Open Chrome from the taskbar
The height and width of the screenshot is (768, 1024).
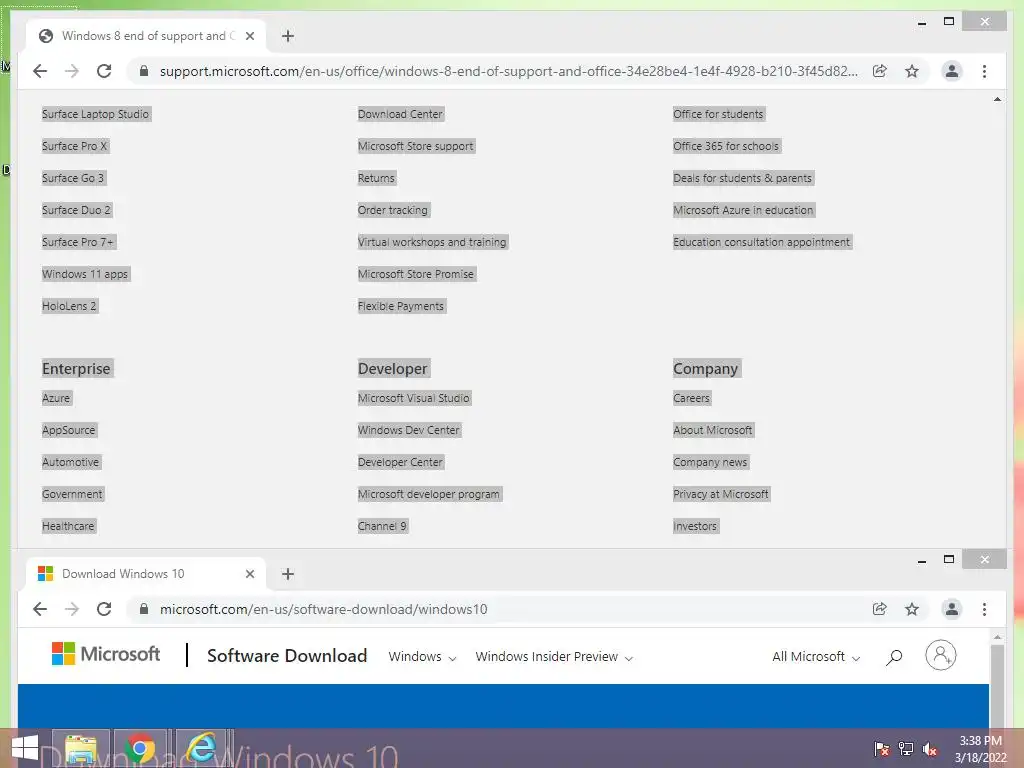tap(140, 749)
